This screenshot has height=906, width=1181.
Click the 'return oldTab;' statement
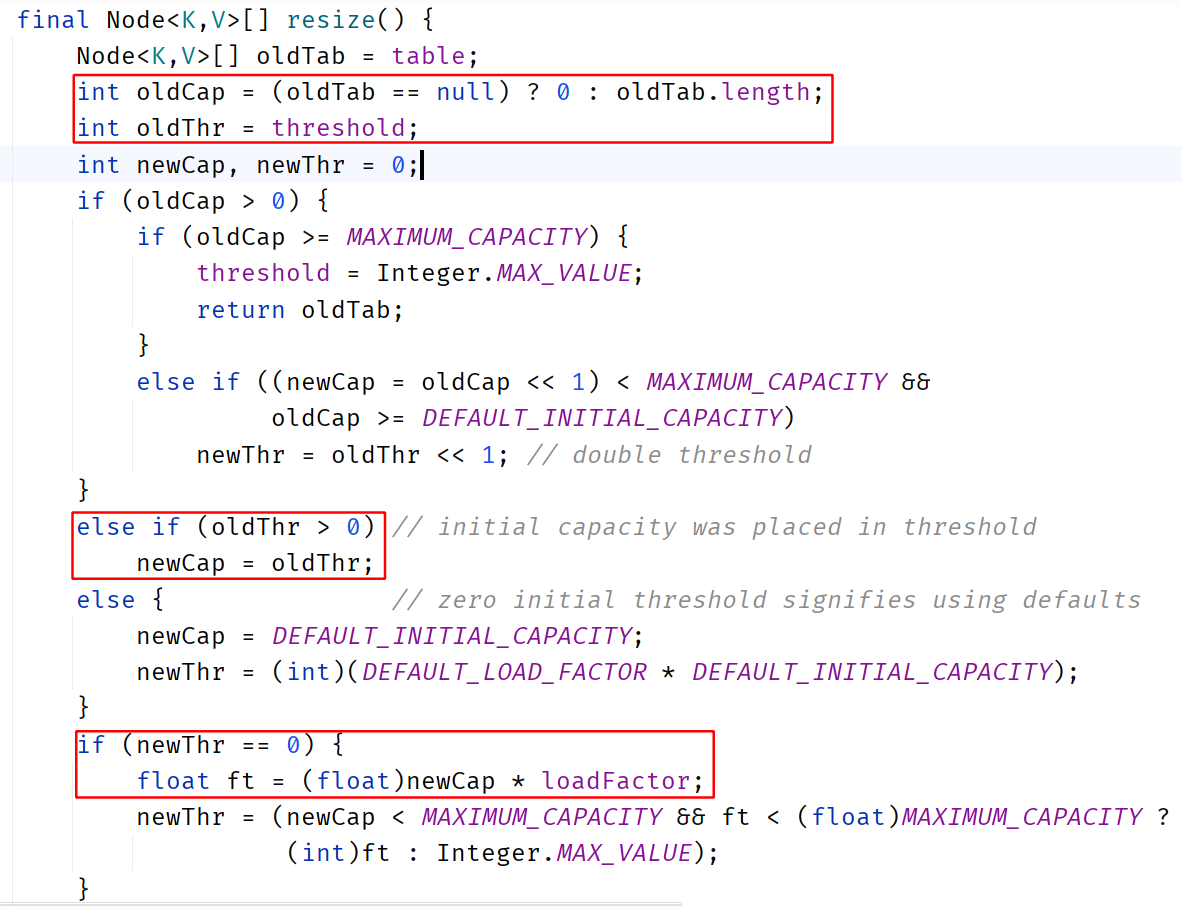[x=300, y=310]
